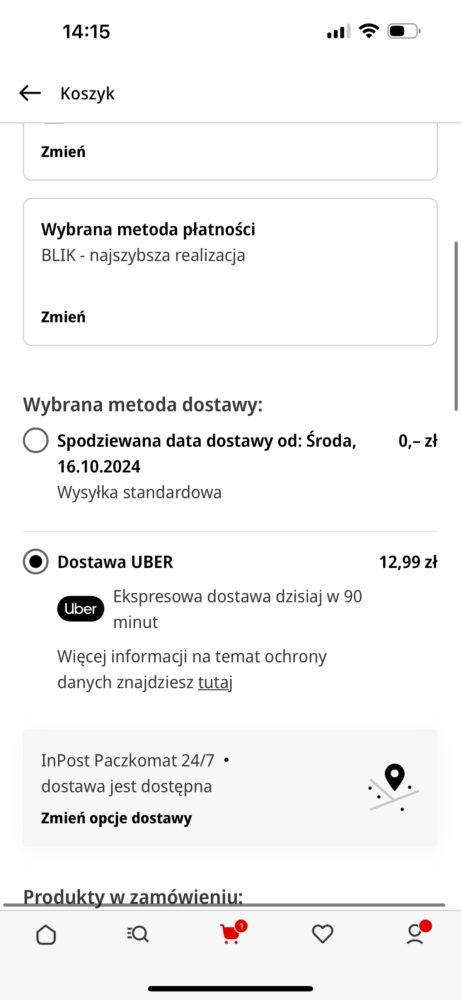
Task: Click the page scrollbar on right edge
Action: 456,326
